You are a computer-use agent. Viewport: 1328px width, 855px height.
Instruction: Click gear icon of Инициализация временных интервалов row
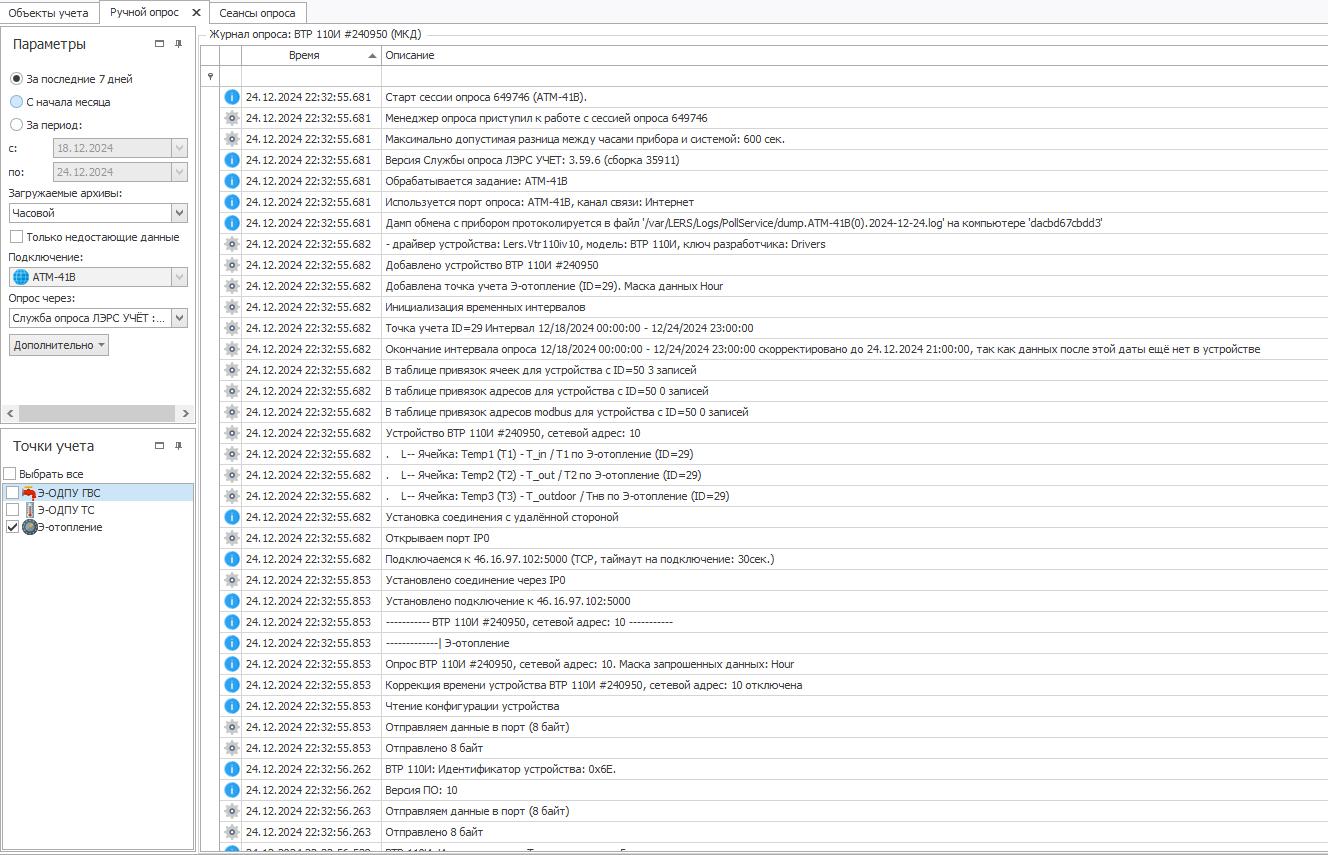pyautogui.click(x=232, y=307)
